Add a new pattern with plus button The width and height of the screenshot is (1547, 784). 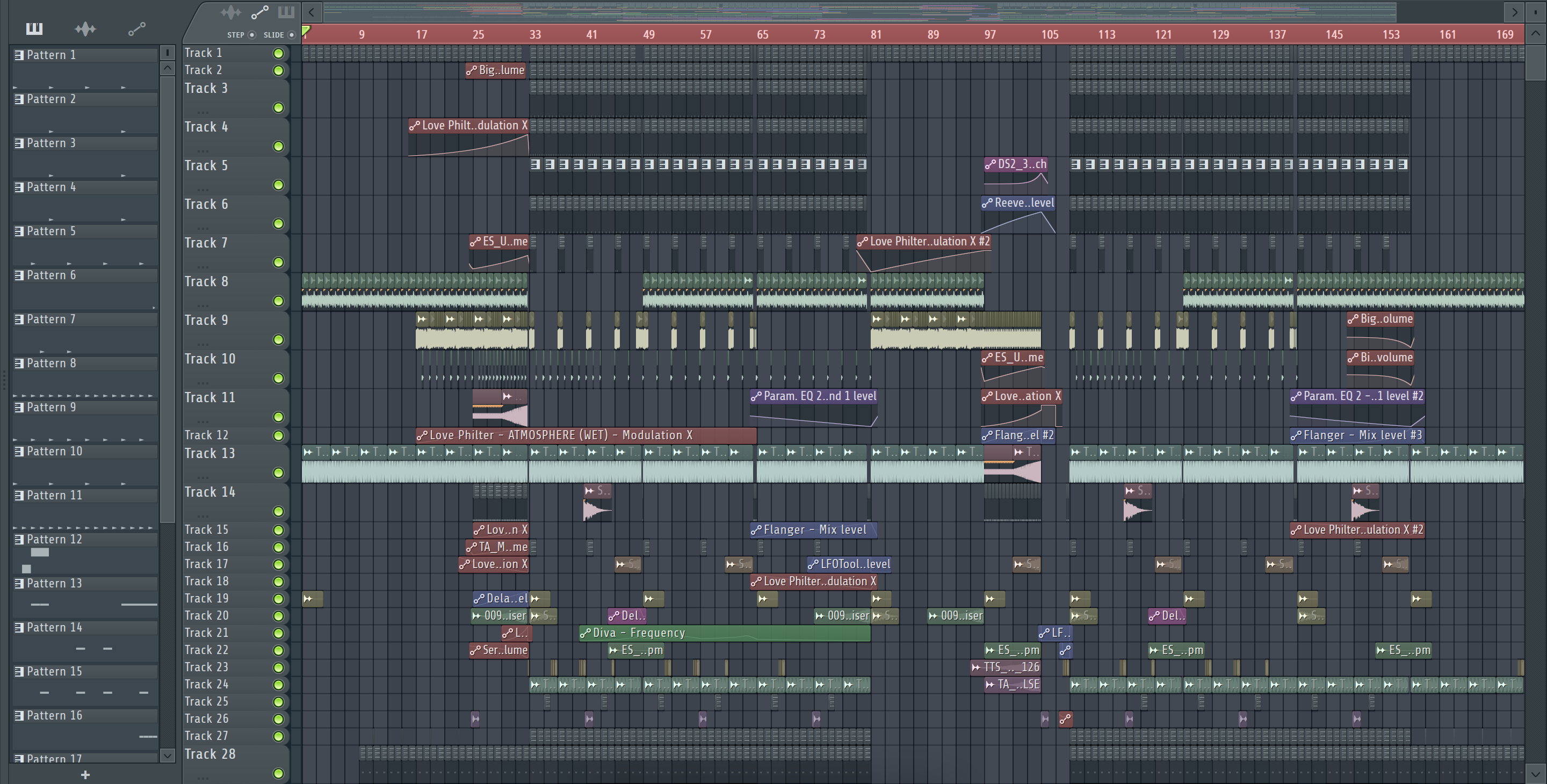(85, 775)
